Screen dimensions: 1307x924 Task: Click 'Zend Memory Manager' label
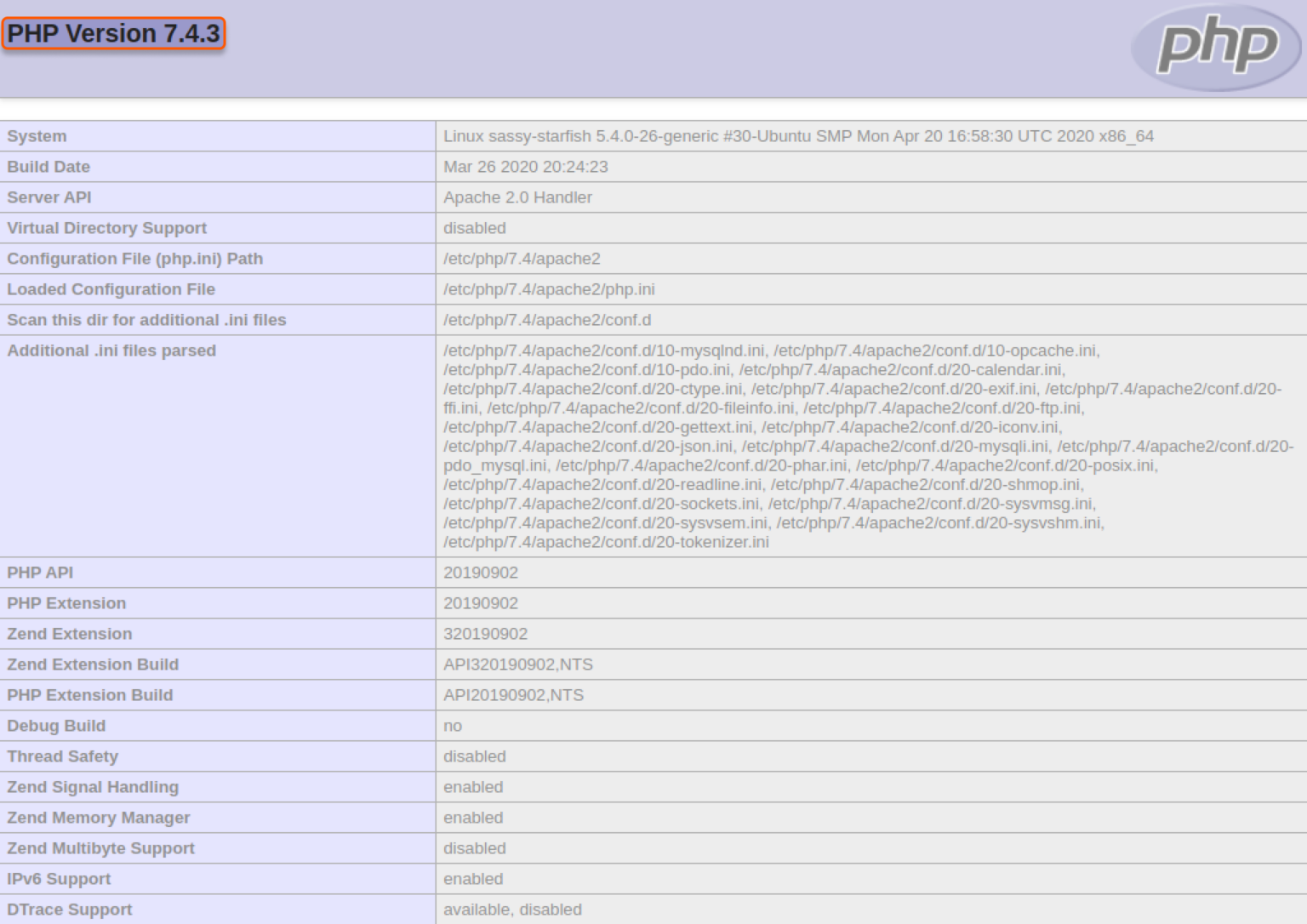(x=99, y=818)
